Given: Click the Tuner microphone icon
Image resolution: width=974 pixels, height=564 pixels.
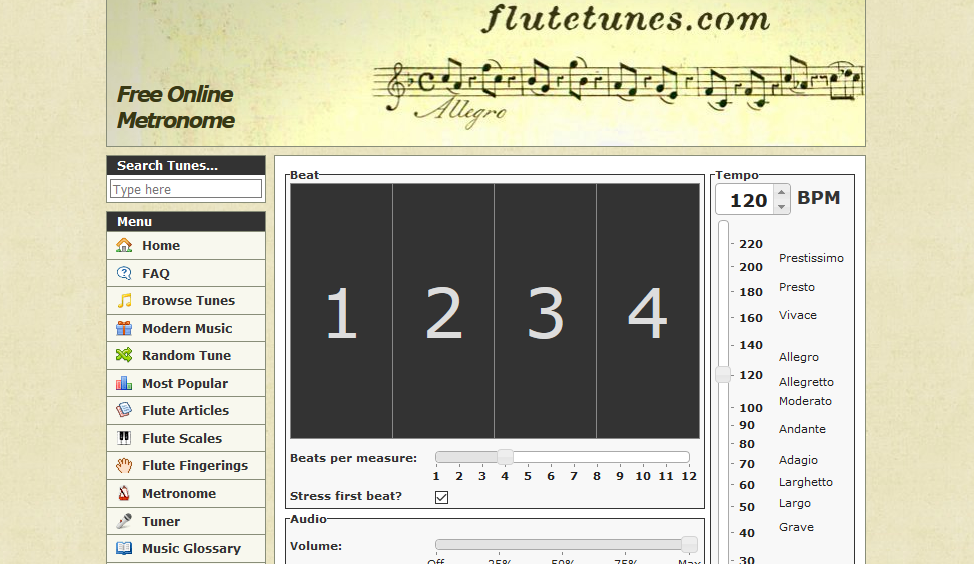Looking at the screenshot, I should point(124,521).
